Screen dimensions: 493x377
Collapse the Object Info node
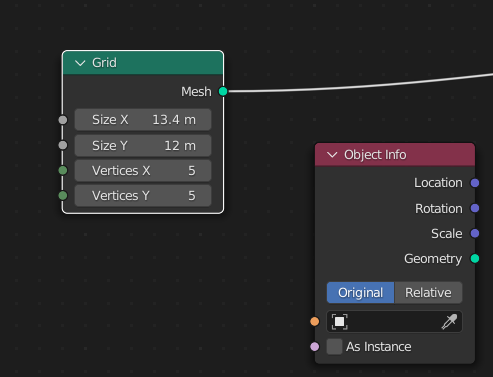tap(332, 155)
